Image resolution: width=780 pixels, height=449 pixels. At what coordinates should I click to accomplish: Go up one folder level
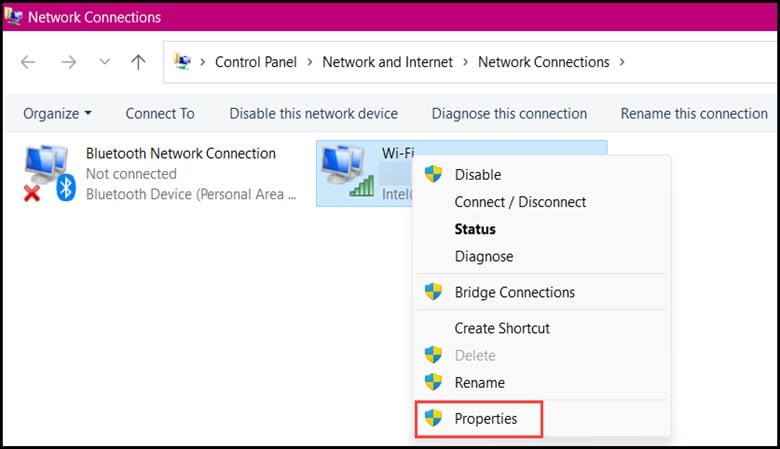[x=138, y=62]
